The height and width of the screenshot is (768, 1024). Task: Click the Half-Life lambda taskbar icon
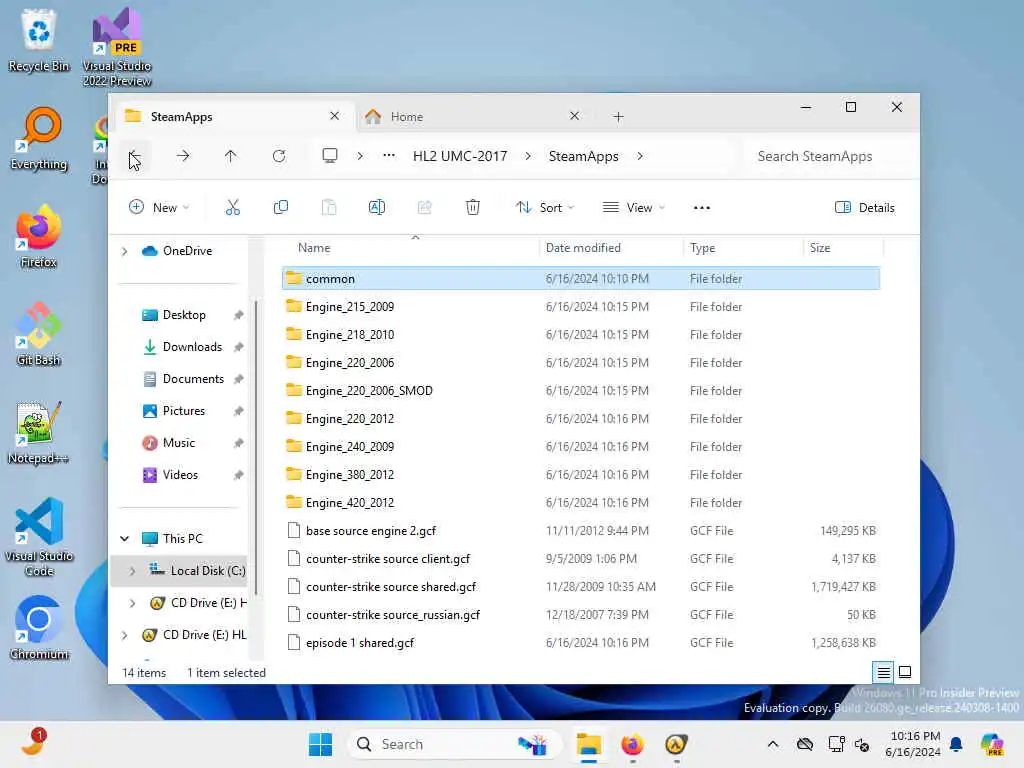pyautogui.click(x=676, y=744)
